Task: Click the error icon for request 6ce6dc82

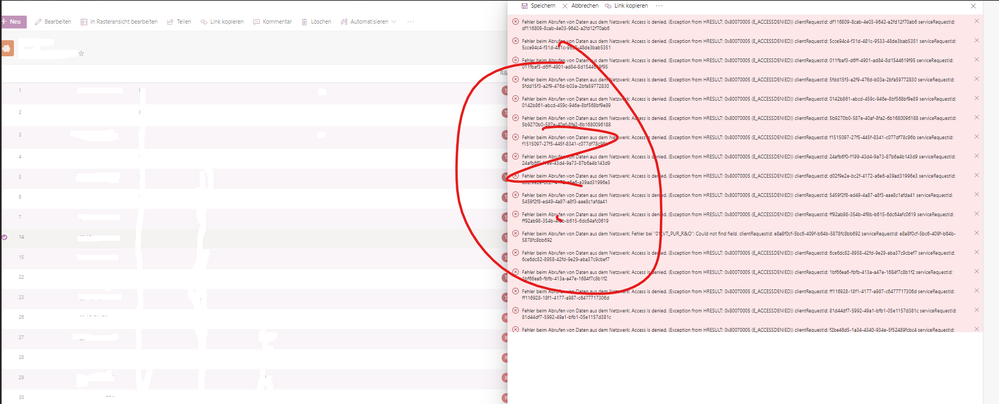Action: click(x=515, y=253)
